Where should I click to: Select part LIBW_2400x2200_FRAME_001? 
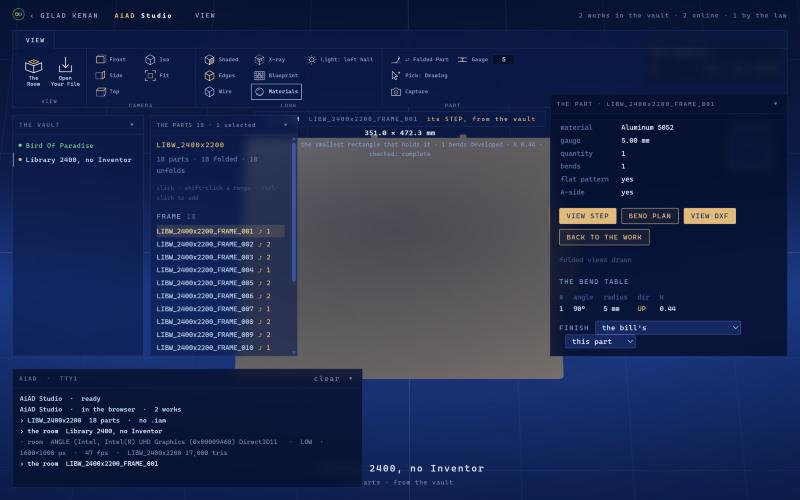(x=220, y=231)
